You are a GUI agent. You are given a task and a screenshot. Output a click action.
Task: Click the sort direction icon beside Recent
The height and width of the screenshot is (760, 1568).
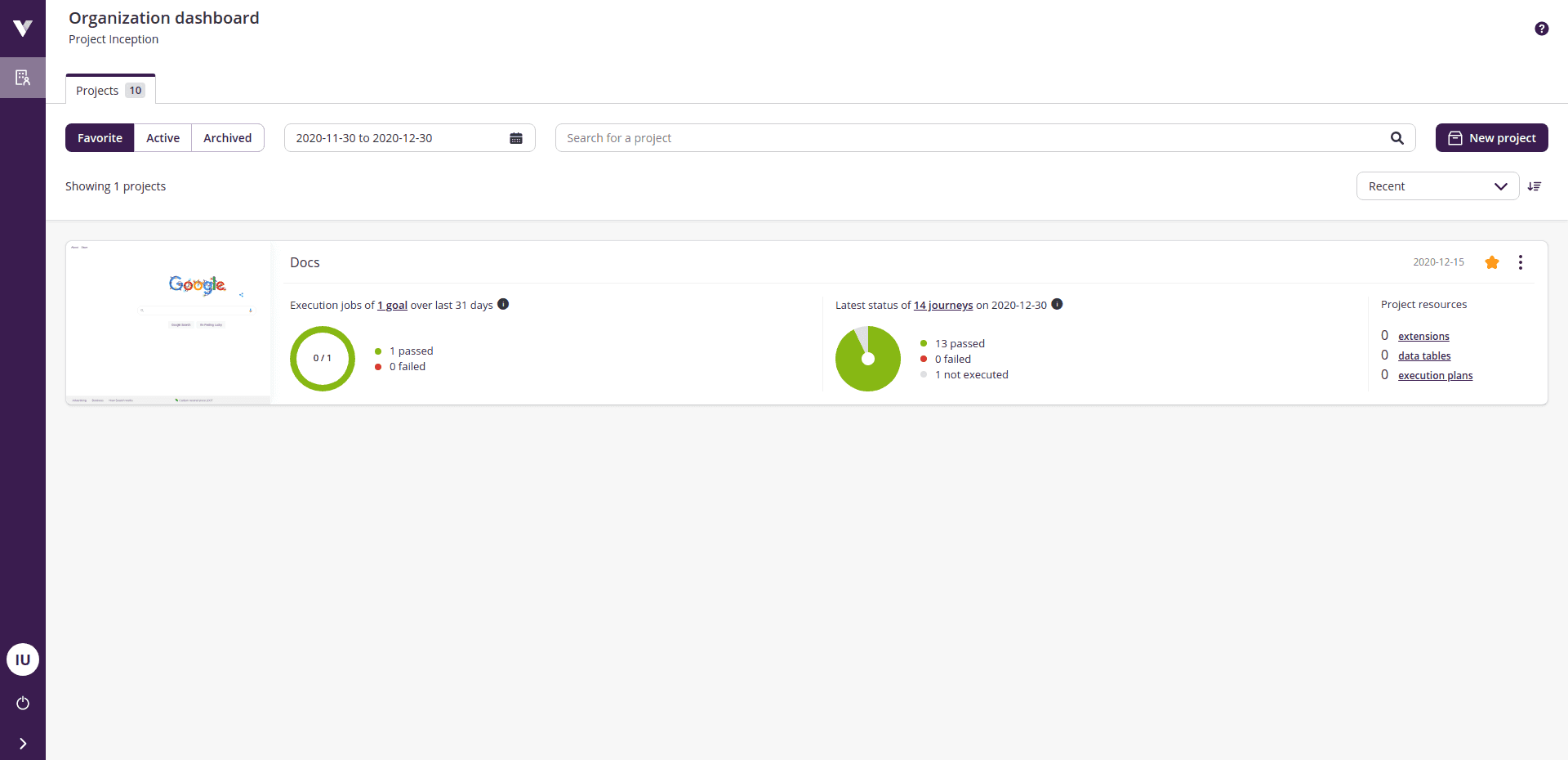pos(1535,186)
